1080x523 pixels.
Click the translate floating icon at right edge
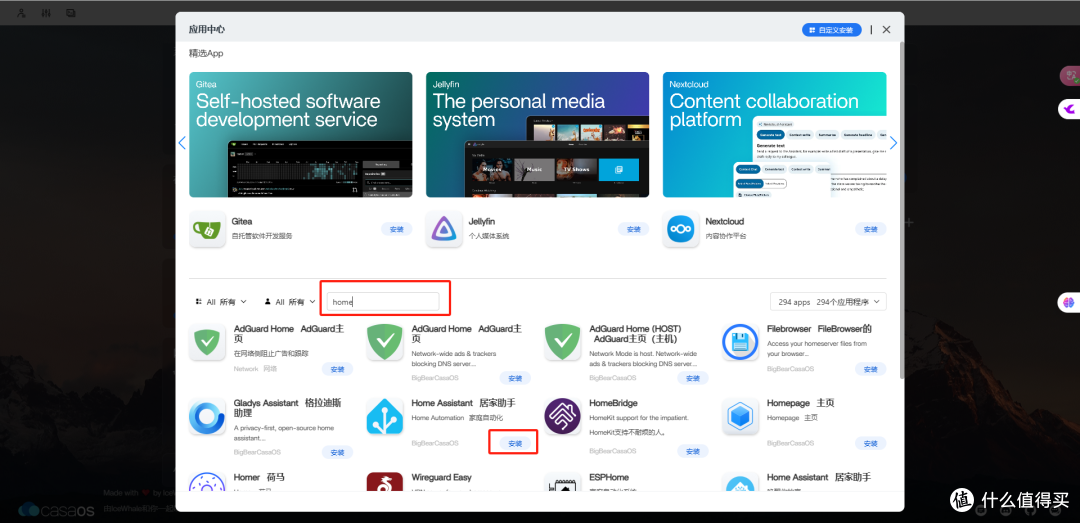[x=1070, y=76]
